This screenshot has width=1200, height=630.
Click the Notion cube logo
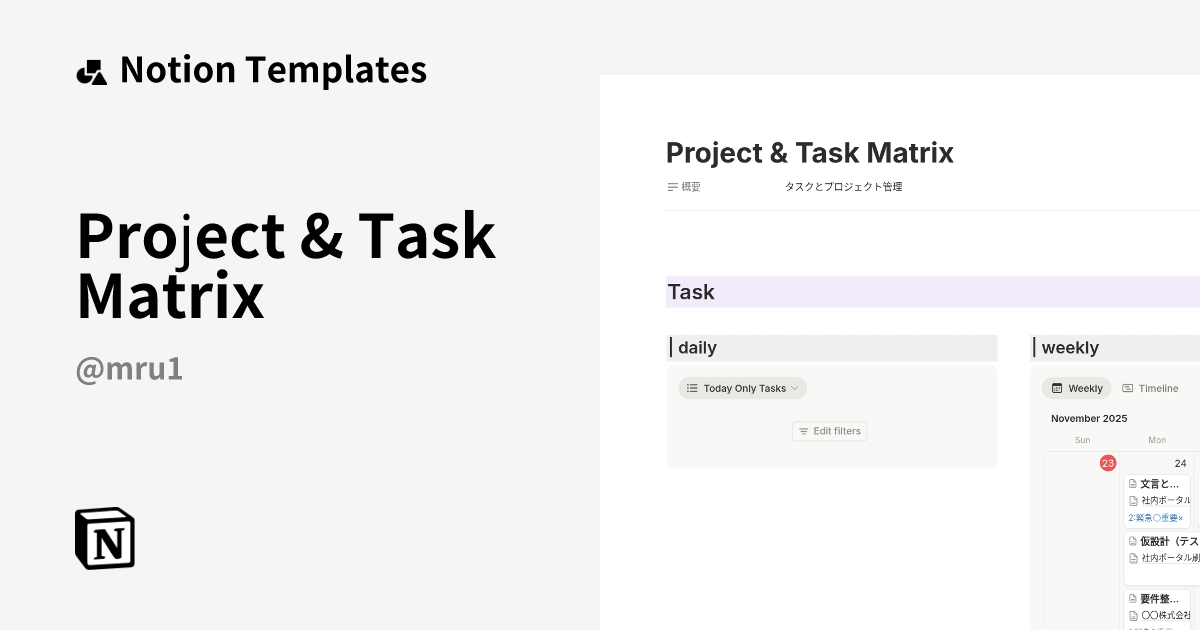[105, 538]
